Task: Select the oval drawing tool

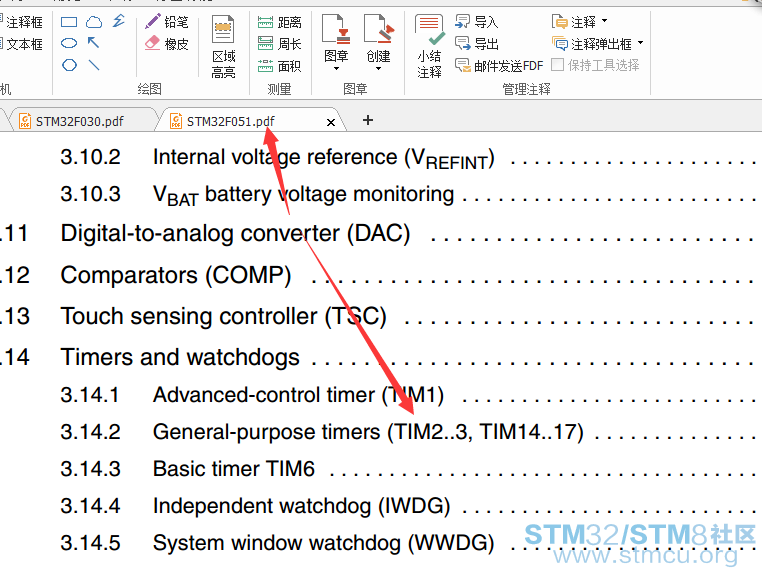Action: tap(69, 43)
